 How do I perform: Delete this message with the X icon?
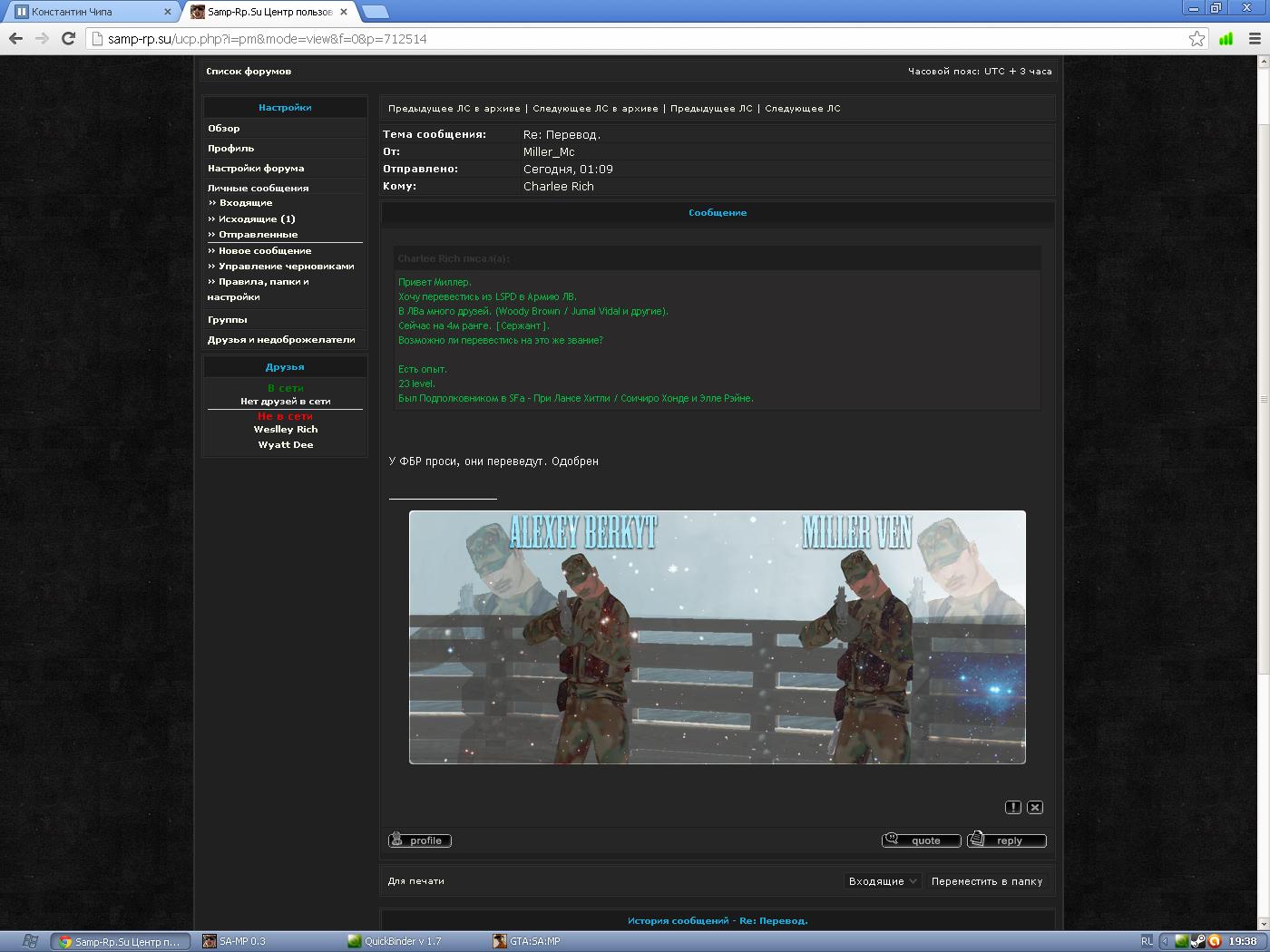click(1035, 807)
